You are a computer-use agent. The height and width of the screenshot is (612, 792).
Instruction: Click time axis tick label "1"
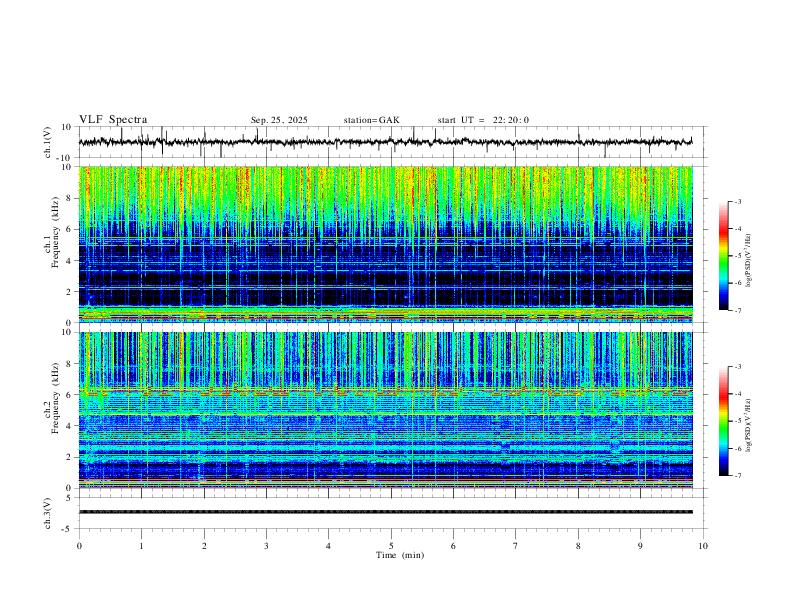pos(141,546)
